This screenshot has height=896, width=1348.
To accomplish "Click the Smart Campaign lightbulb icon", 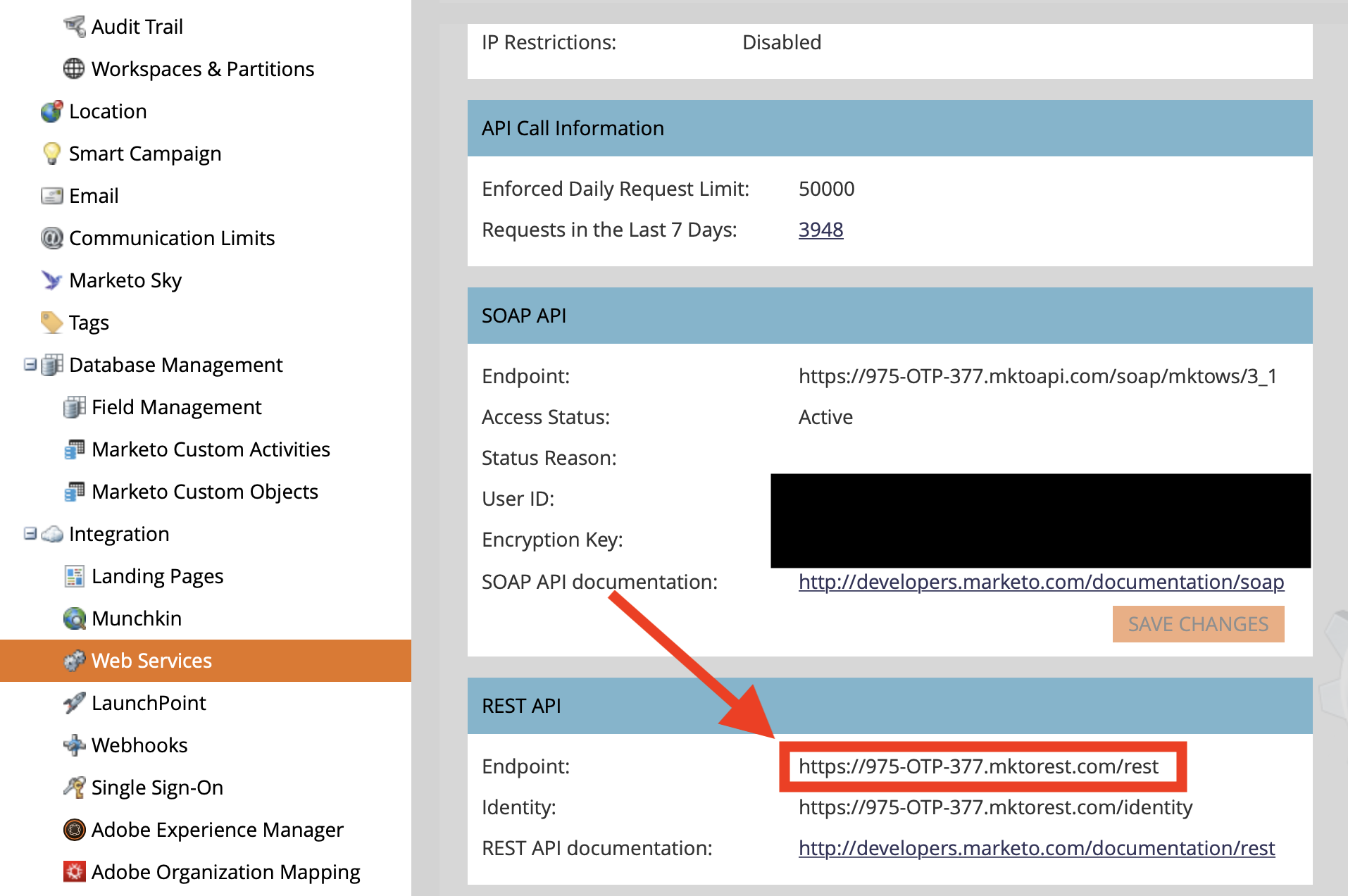I will coord(51,154).
